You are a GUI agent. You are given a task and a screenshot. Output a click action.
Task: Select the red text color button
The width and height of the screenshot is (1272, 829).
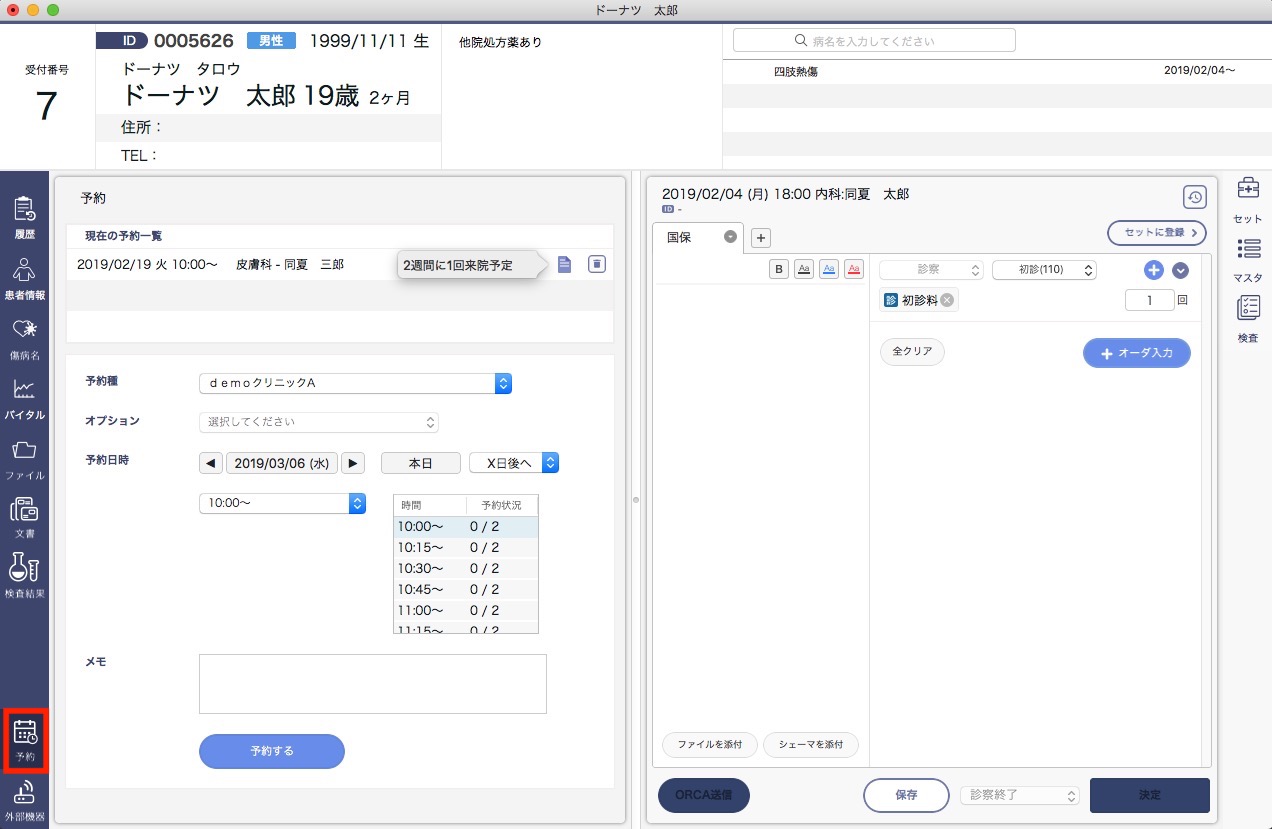point(854,269)
